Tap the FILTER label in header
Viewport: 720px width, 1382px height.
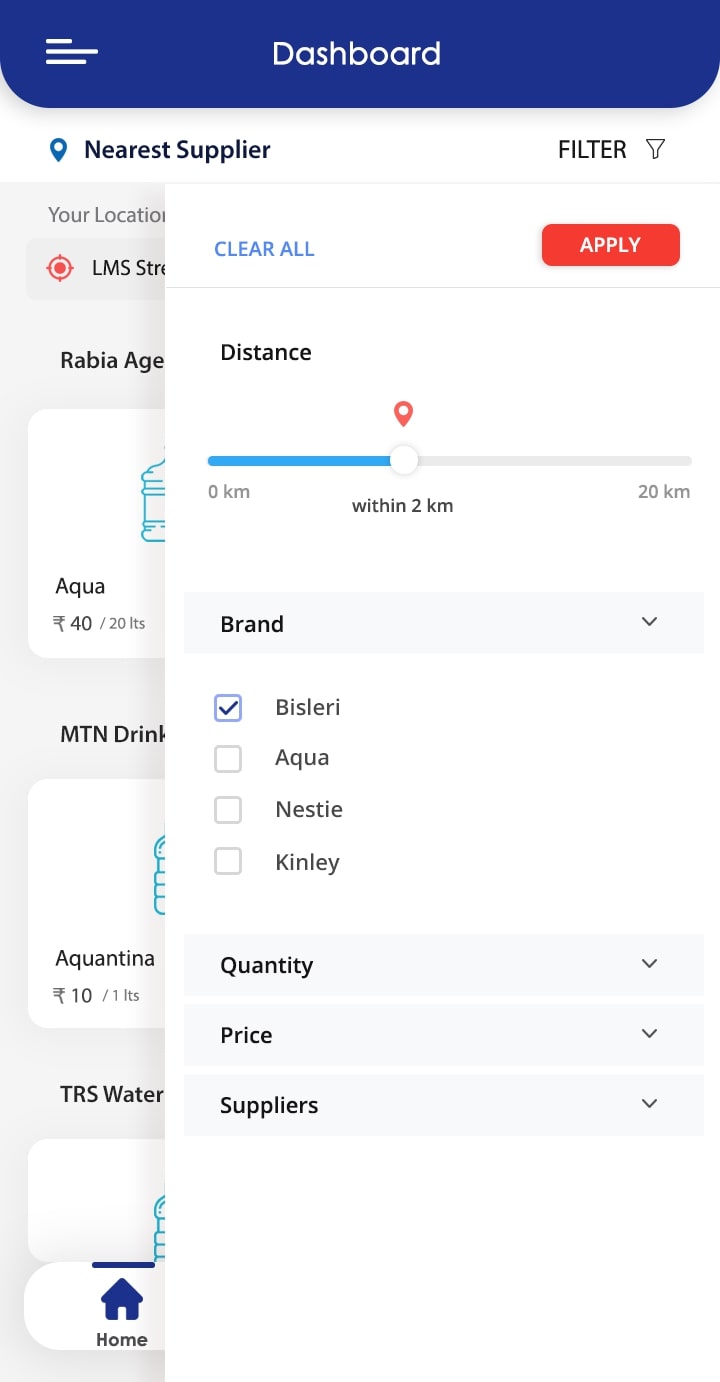coord(592,150)
